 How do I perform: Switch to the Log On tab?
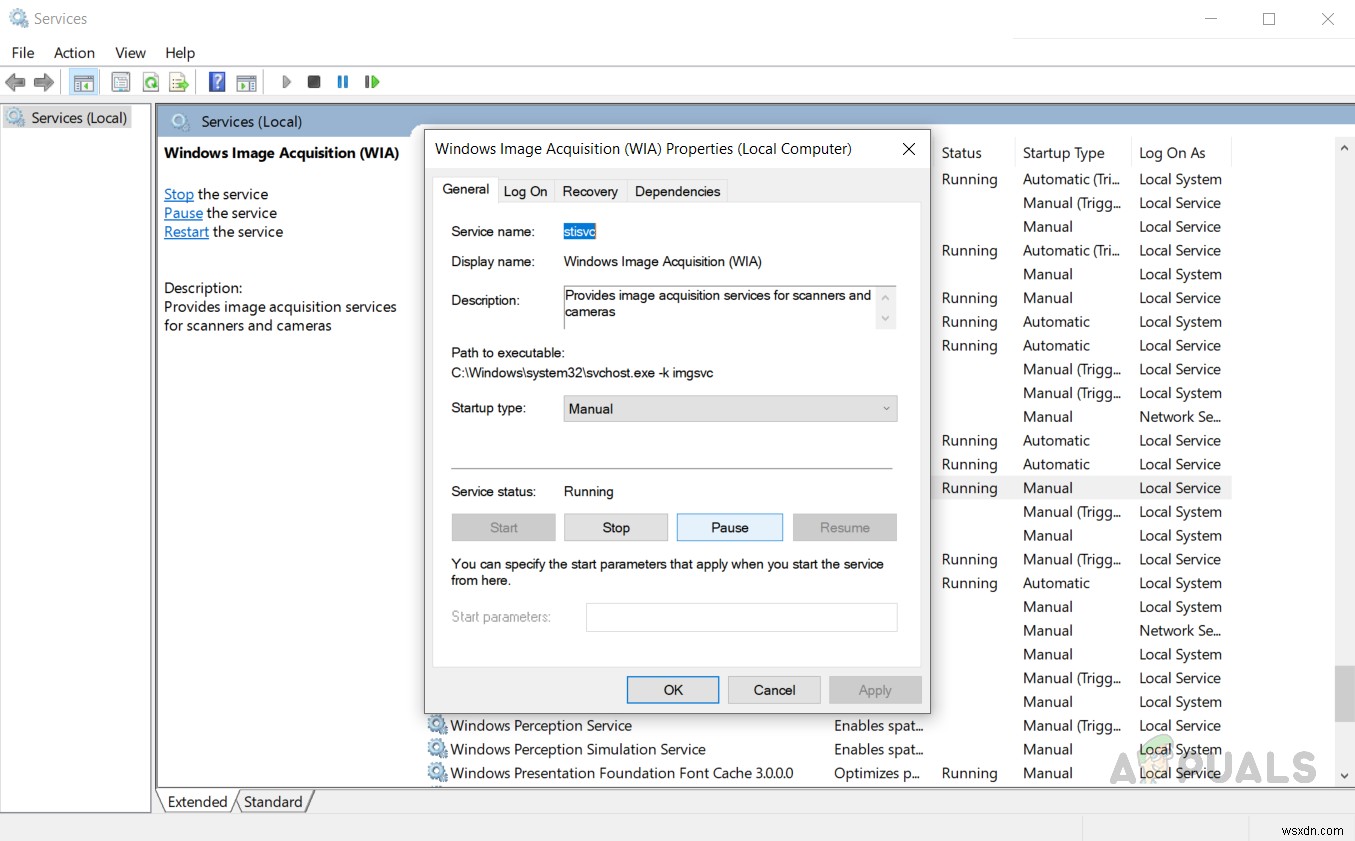click(525, 191)
